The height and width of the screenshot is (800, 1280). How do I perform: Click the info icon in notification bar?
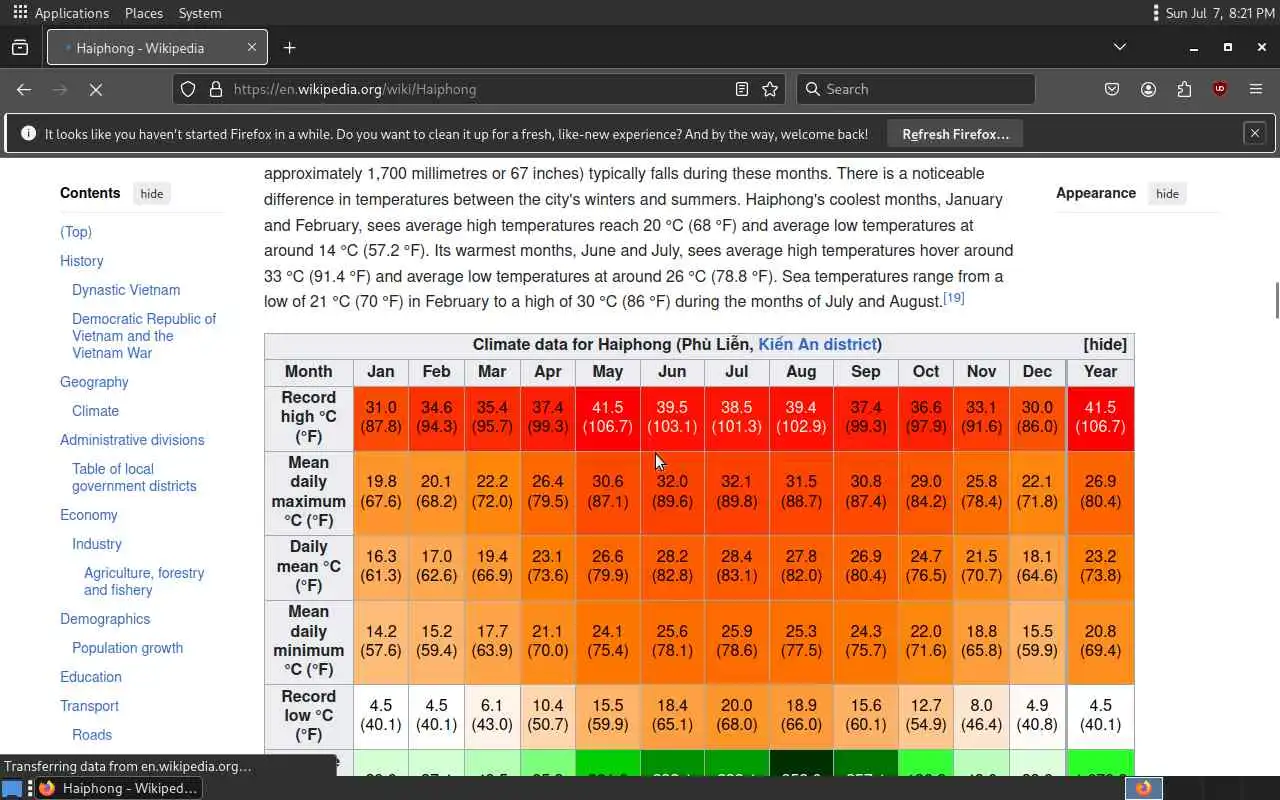(x=28, y=133)
